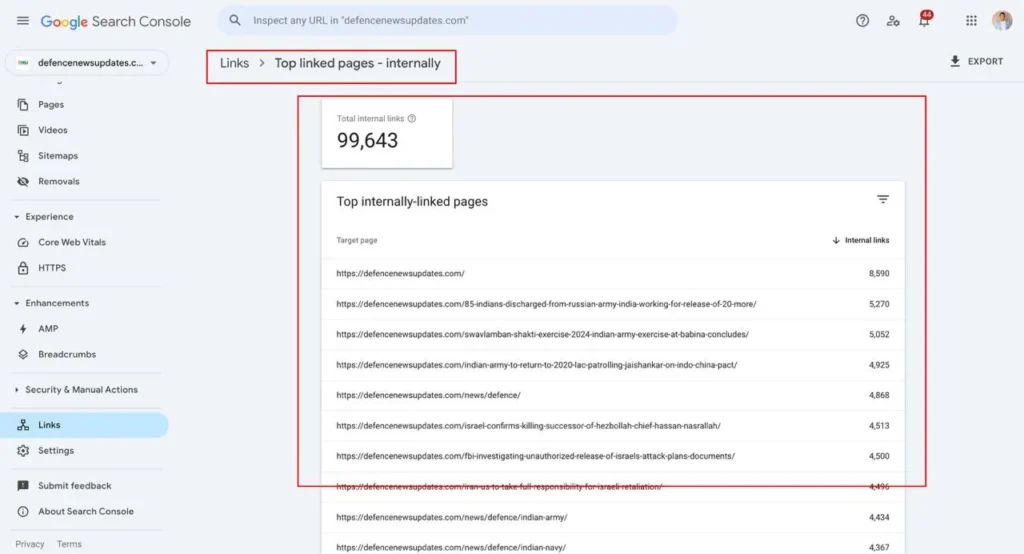Click the EXPORT button
The image size is (1024, 554).
976,61
